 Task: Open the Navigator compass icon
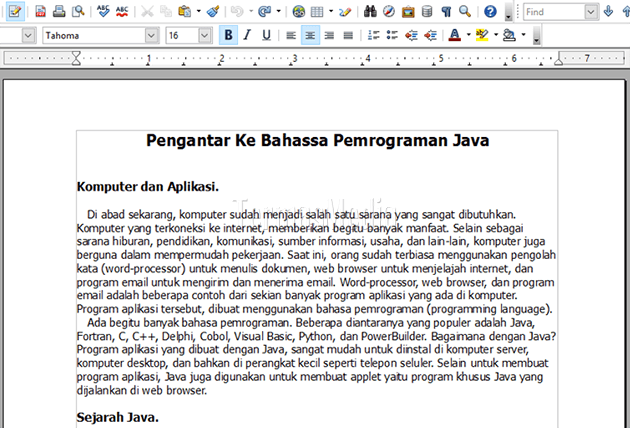click(389, 12)
